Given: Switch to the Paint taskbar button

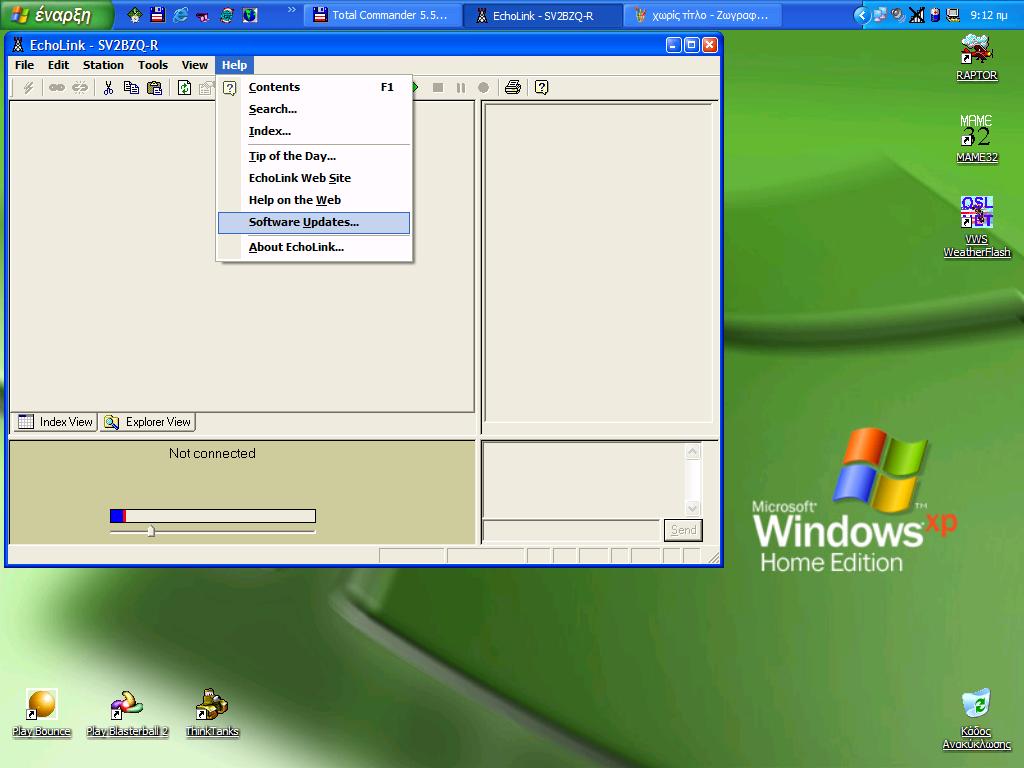Looking at the screenshot, I should [x=703, y=15].
